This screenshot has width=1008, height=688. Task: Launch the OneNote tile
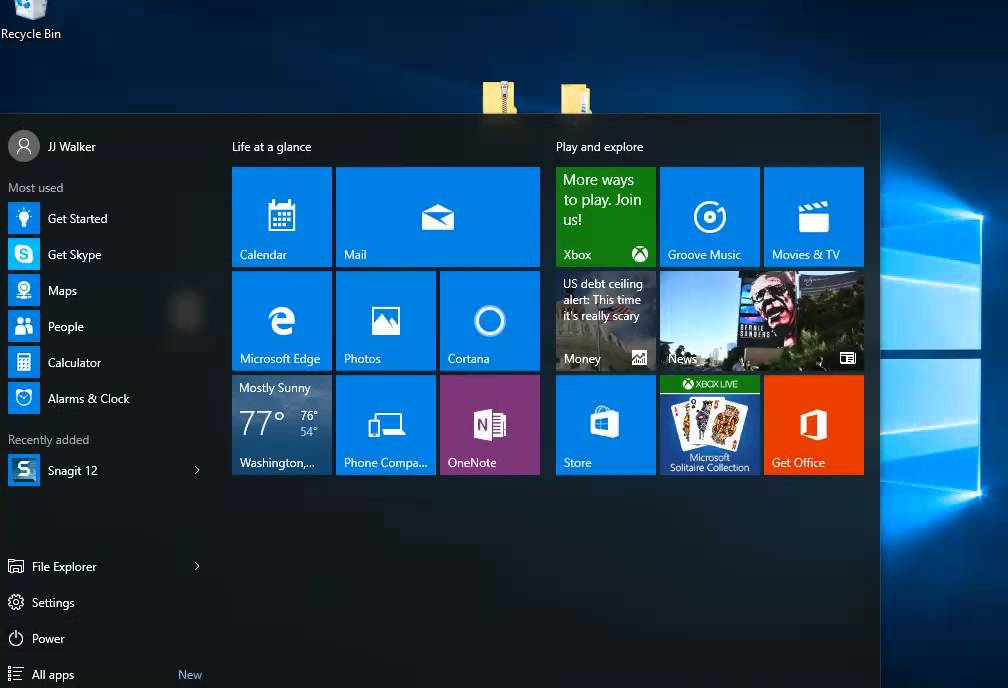pyautogui.click(x=490, y=425)
